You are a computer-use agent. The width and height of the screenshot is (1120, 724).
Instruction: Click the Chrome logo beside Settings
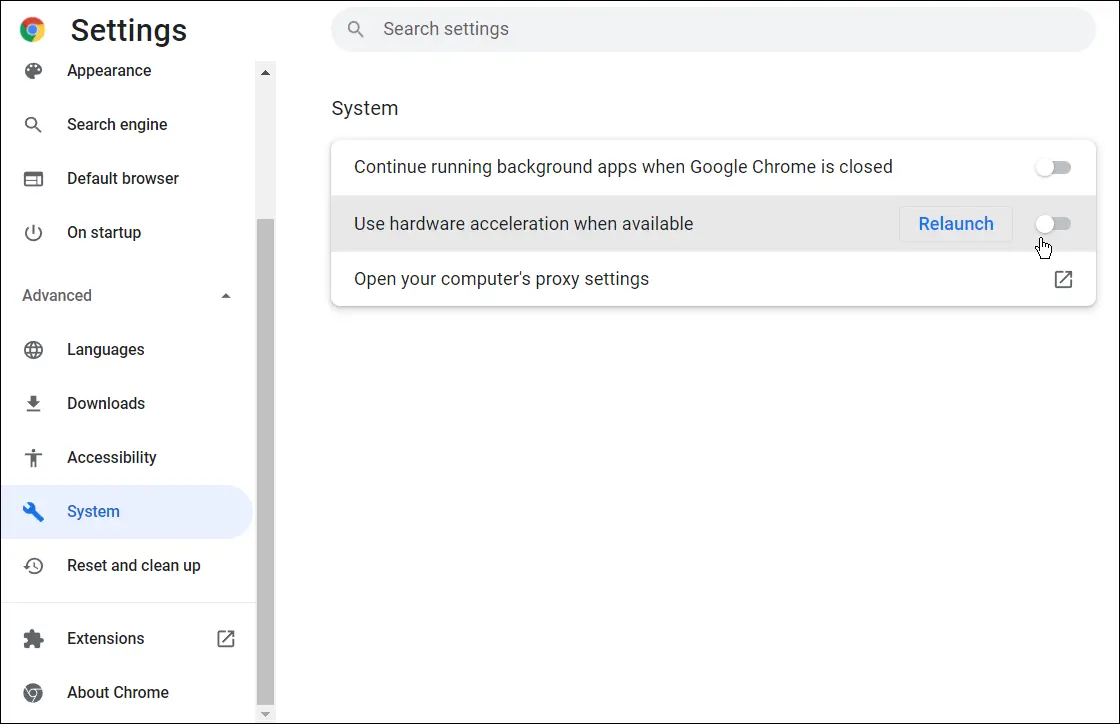pos(32,29)
